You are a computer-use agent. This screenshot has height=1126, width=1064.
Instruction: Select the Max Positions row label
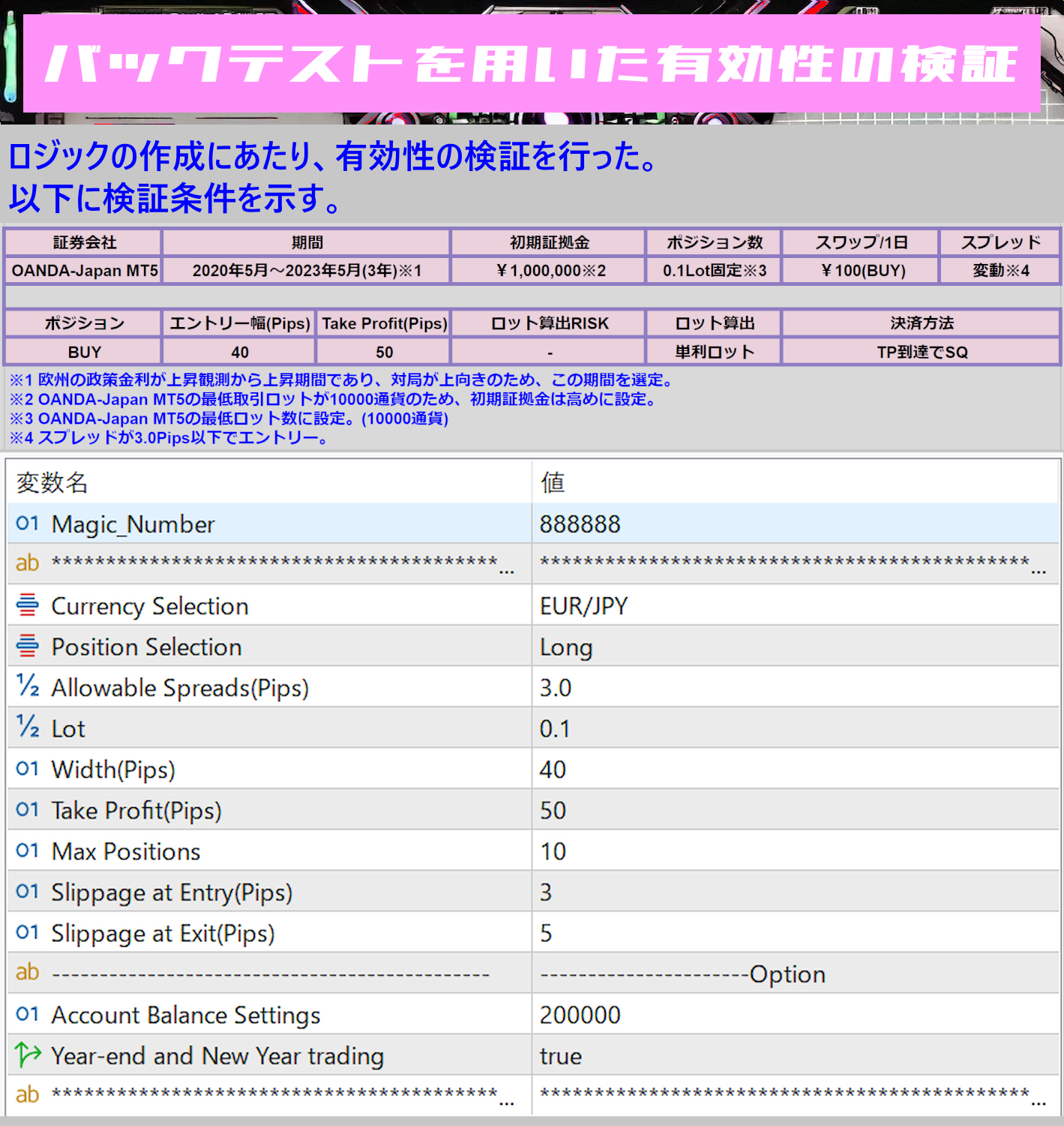(126, 851)
